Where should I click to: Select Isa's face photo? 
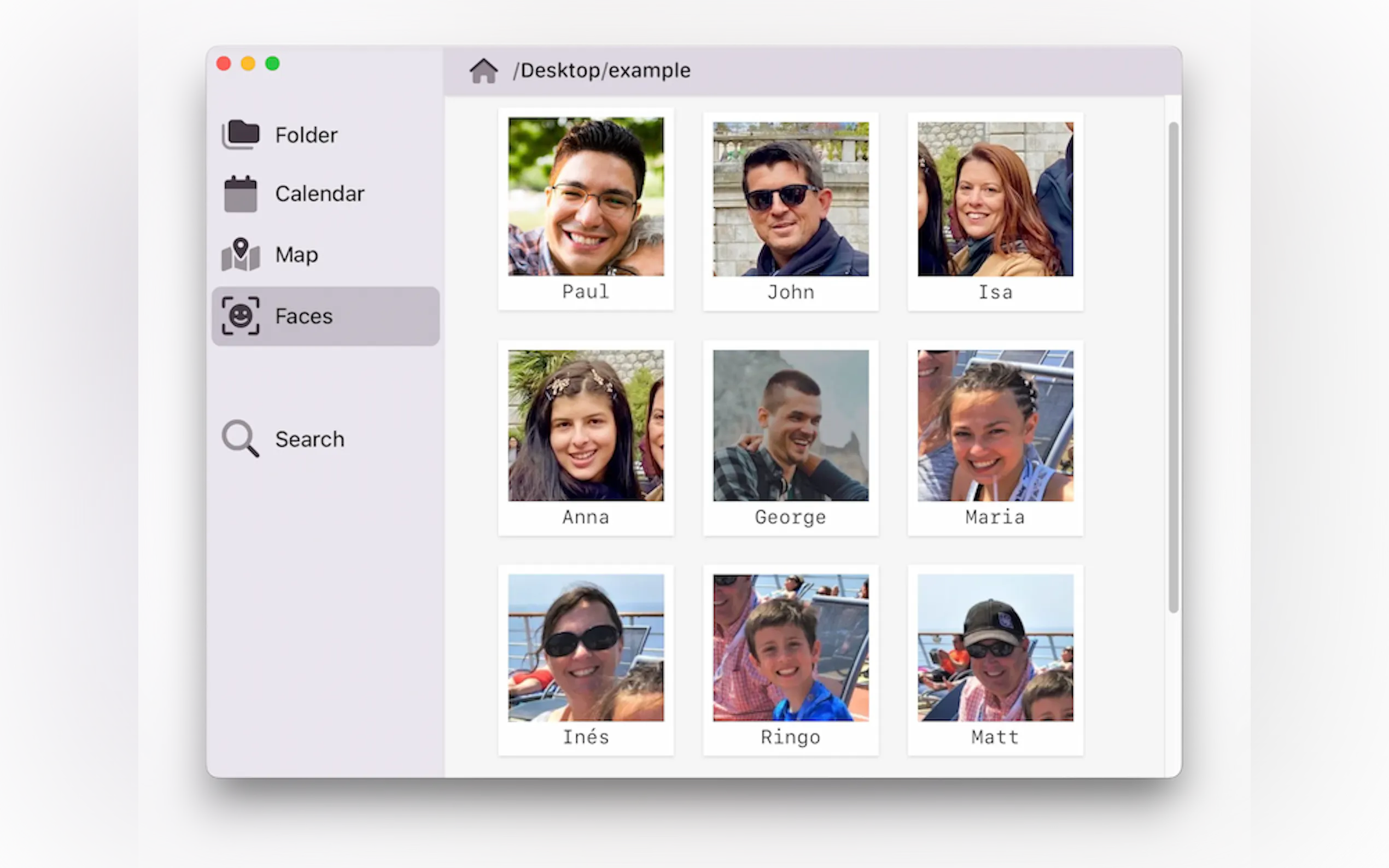click(x=995, y=198)
